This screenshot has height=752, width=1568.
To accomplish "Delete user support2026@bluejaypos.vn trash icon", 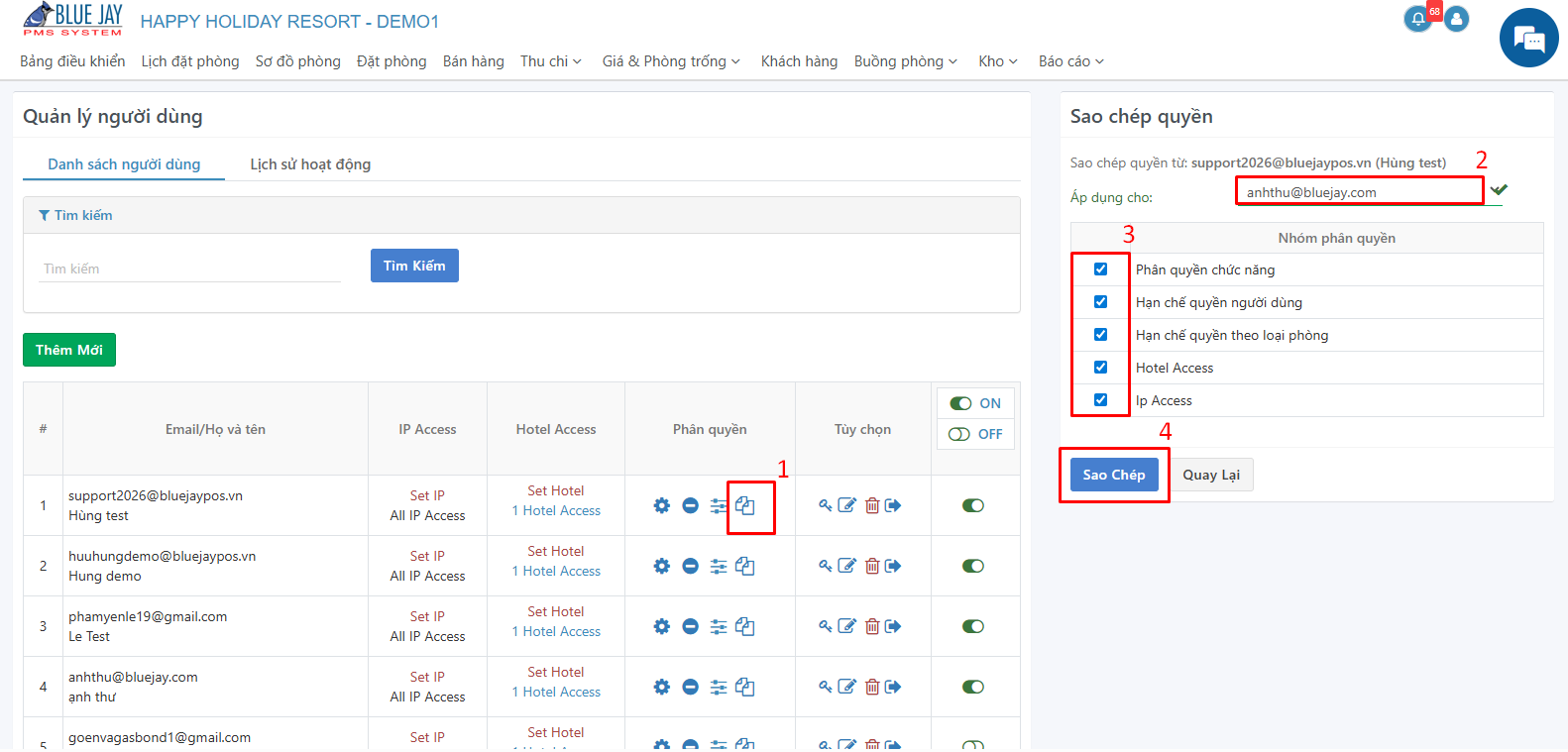I will [872, 505].
